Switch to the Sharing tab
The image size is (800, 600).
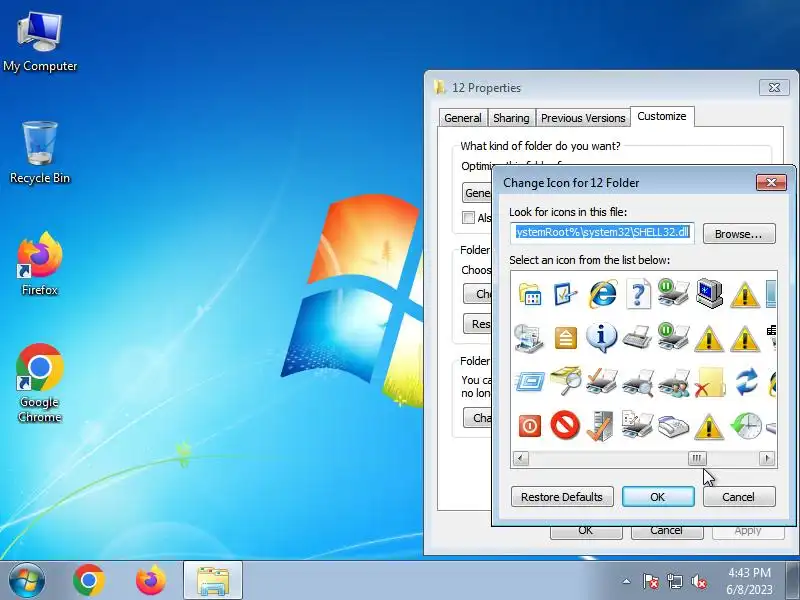[x=511, y=118]
